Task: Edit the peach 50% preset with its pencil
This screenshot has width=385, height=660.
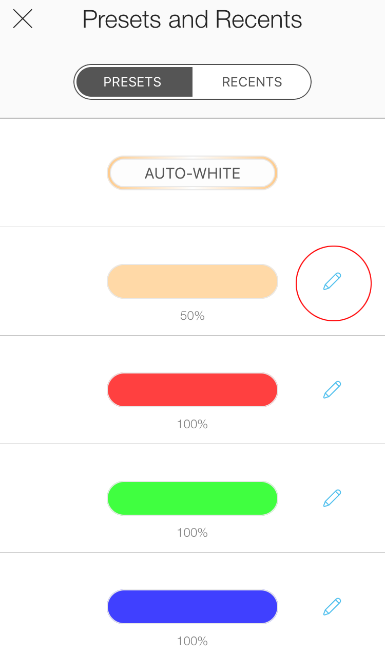Action: 332,281
